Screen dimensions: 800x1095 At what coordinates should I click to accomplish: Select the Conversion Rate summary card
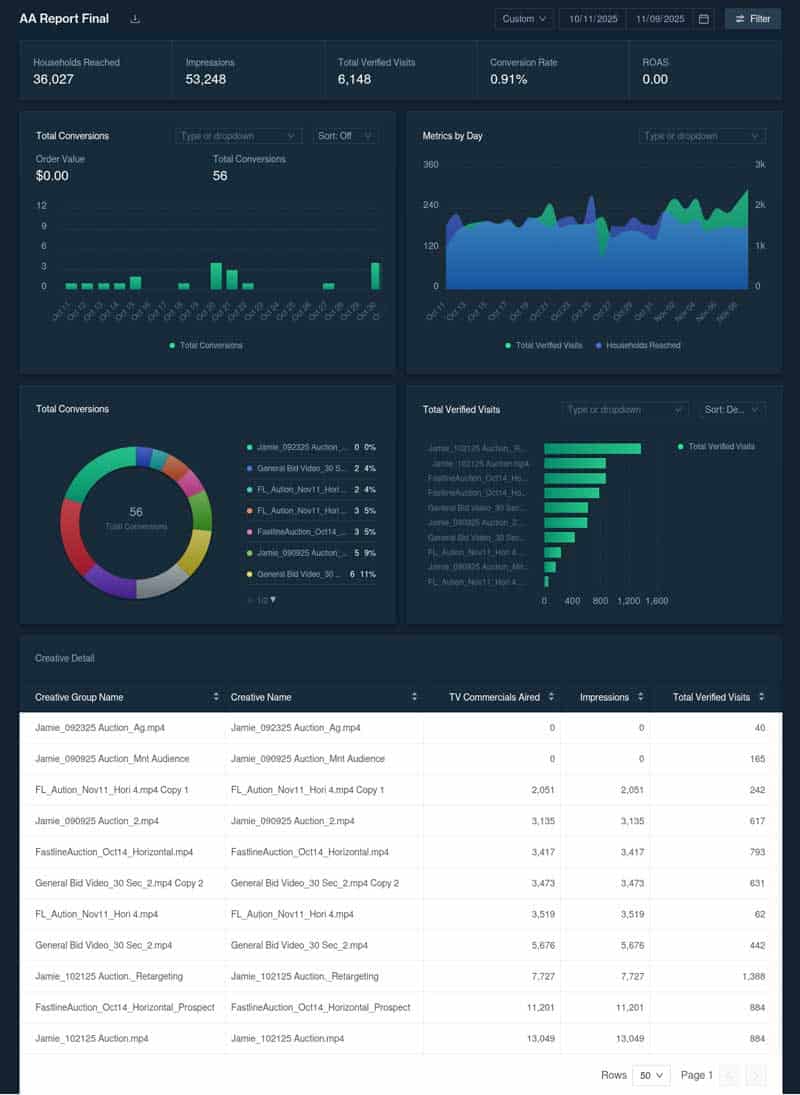(552, 70)
